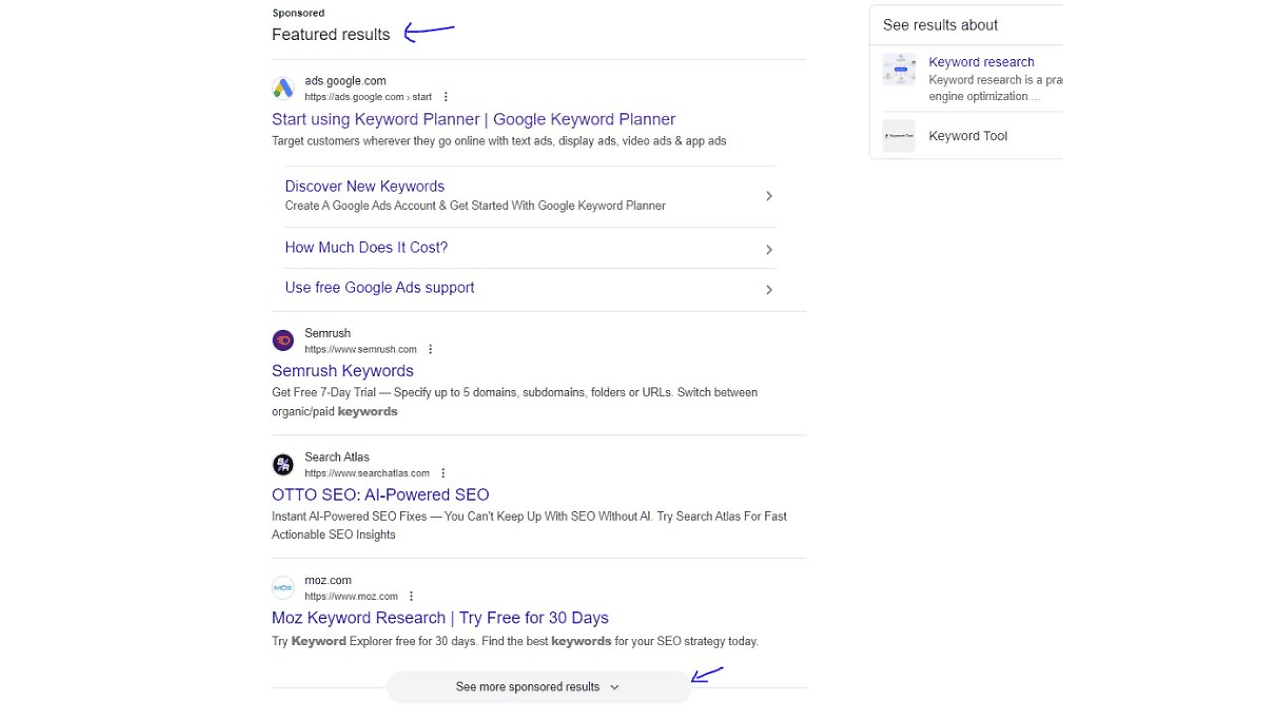This screenshot has height=720, width=1280.
Task: Click the moz.com site name label
Action: 328,580
